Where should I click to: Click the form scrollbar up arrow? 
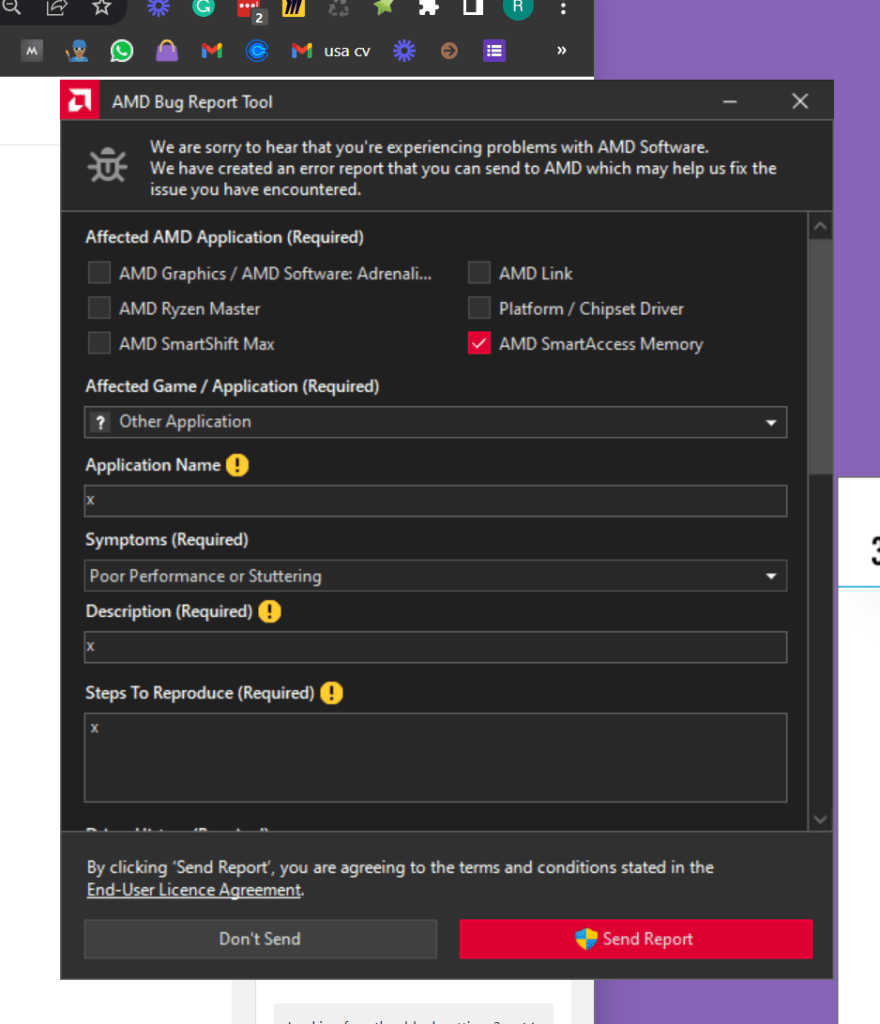click(821, 227)
